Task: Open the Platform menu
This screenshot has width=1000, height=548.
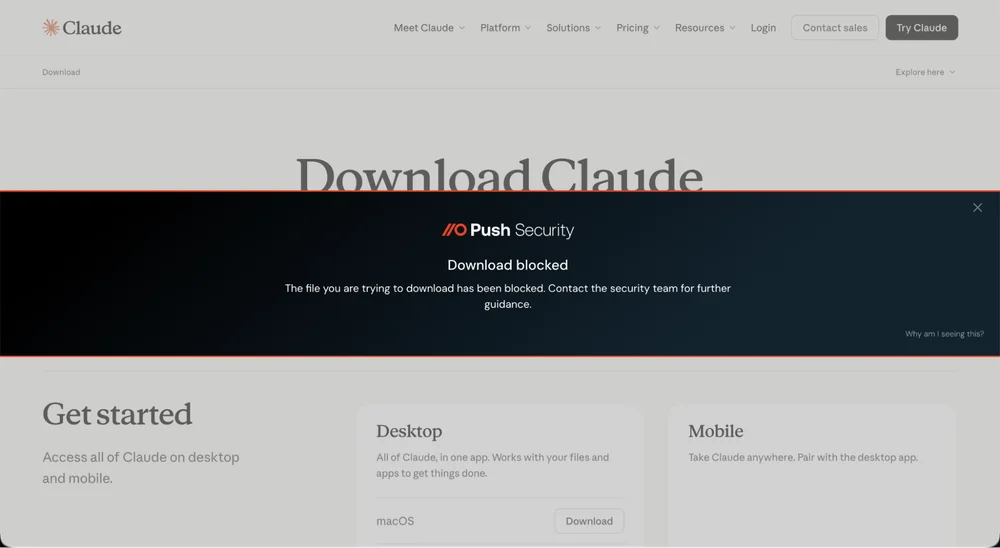Action: click(506, 28)
